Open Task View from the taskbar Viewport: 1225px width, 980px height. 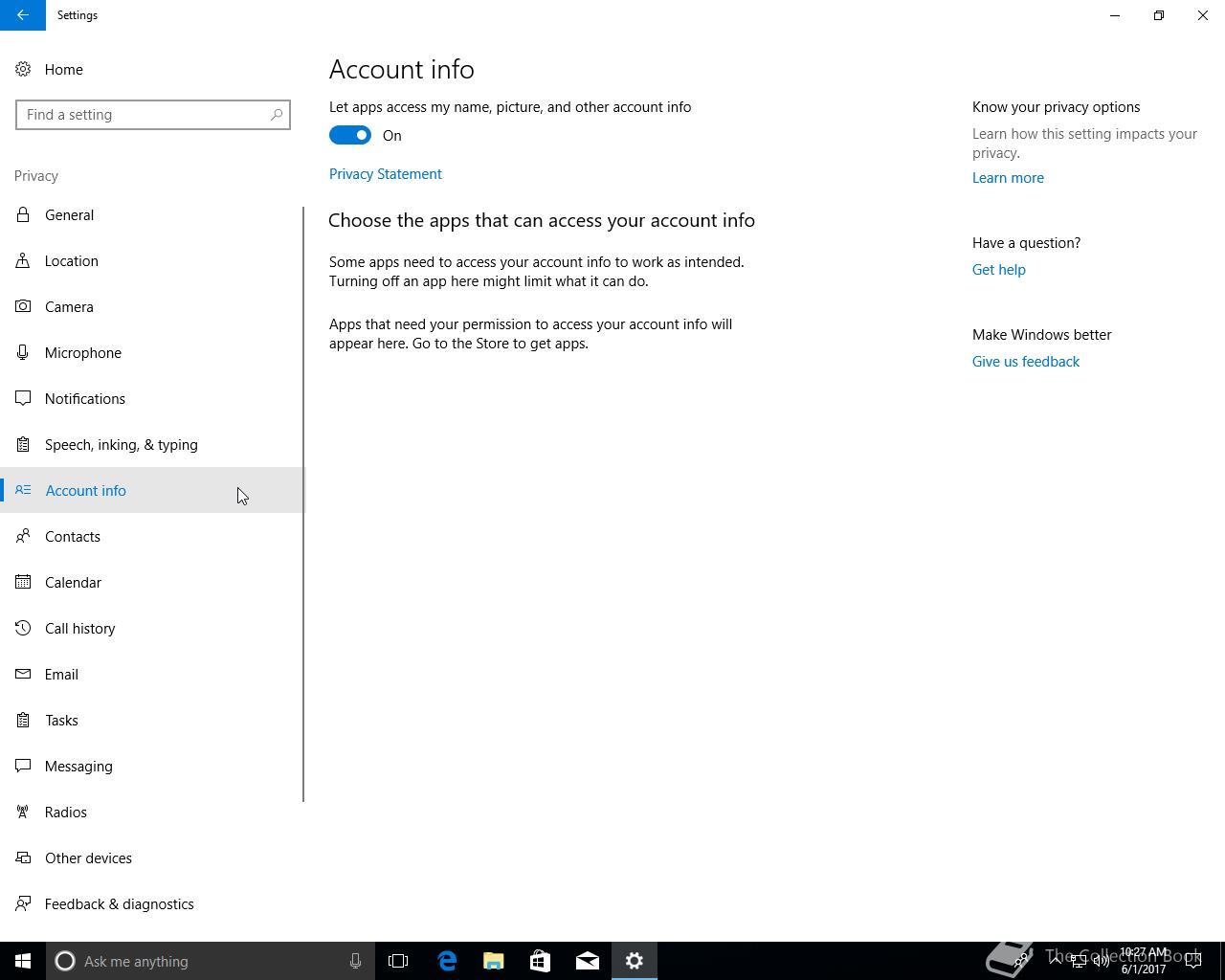(398, 961)
